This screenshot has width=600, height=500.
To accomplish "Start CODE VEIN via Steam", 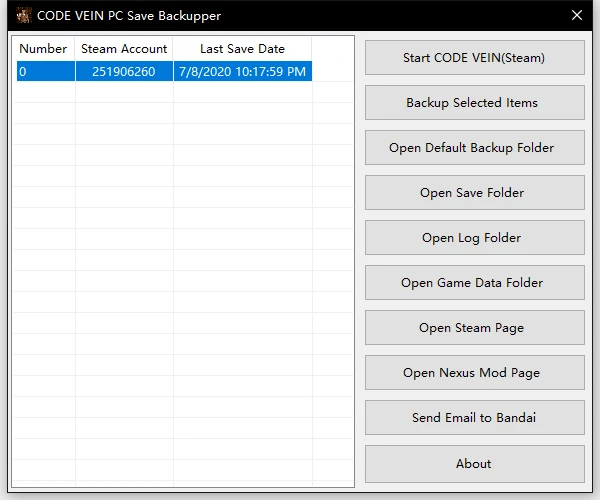I will point(474,57).
